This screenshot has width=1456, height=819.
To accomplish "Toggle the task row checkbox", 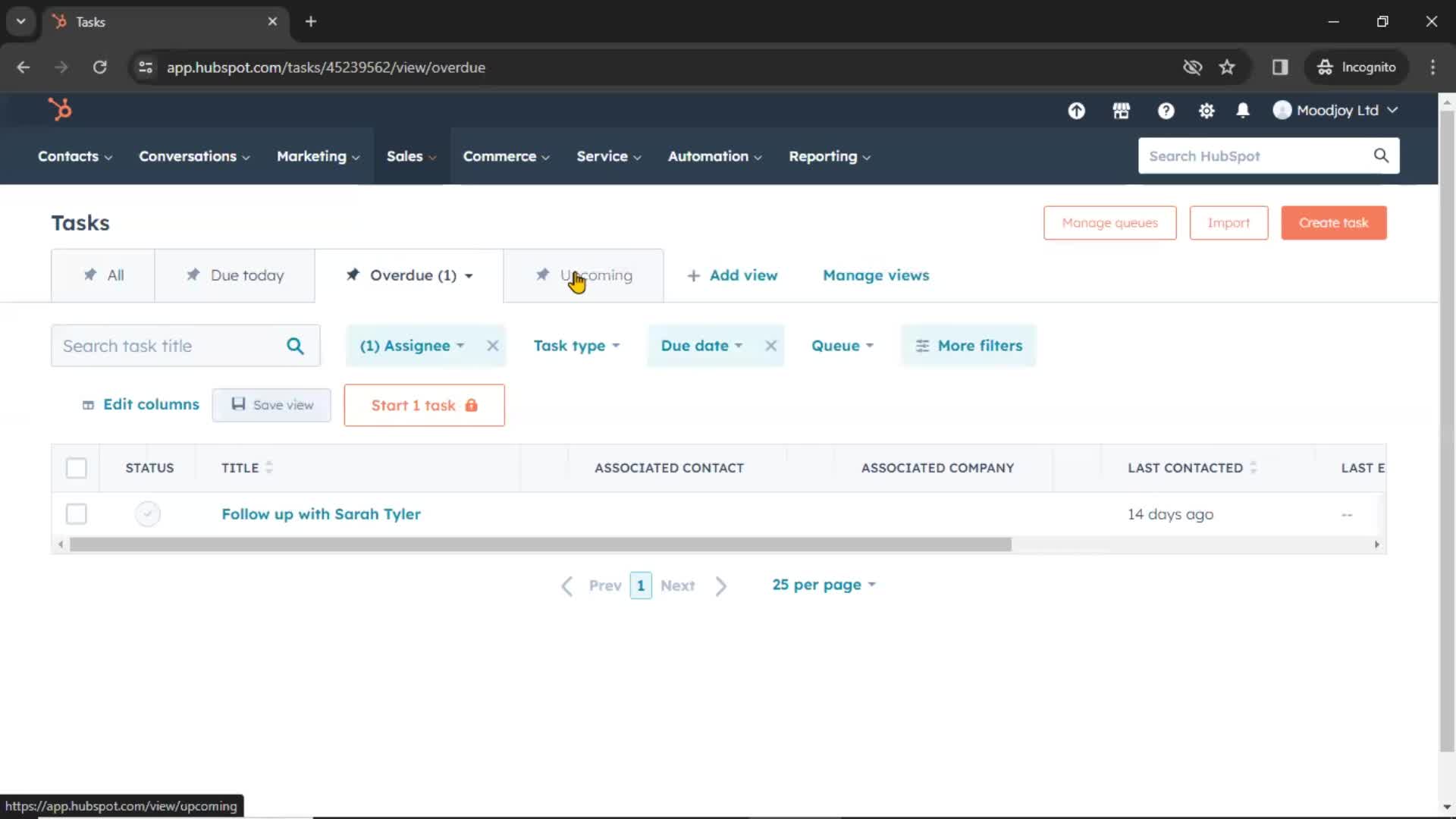I will coord(76,514).
